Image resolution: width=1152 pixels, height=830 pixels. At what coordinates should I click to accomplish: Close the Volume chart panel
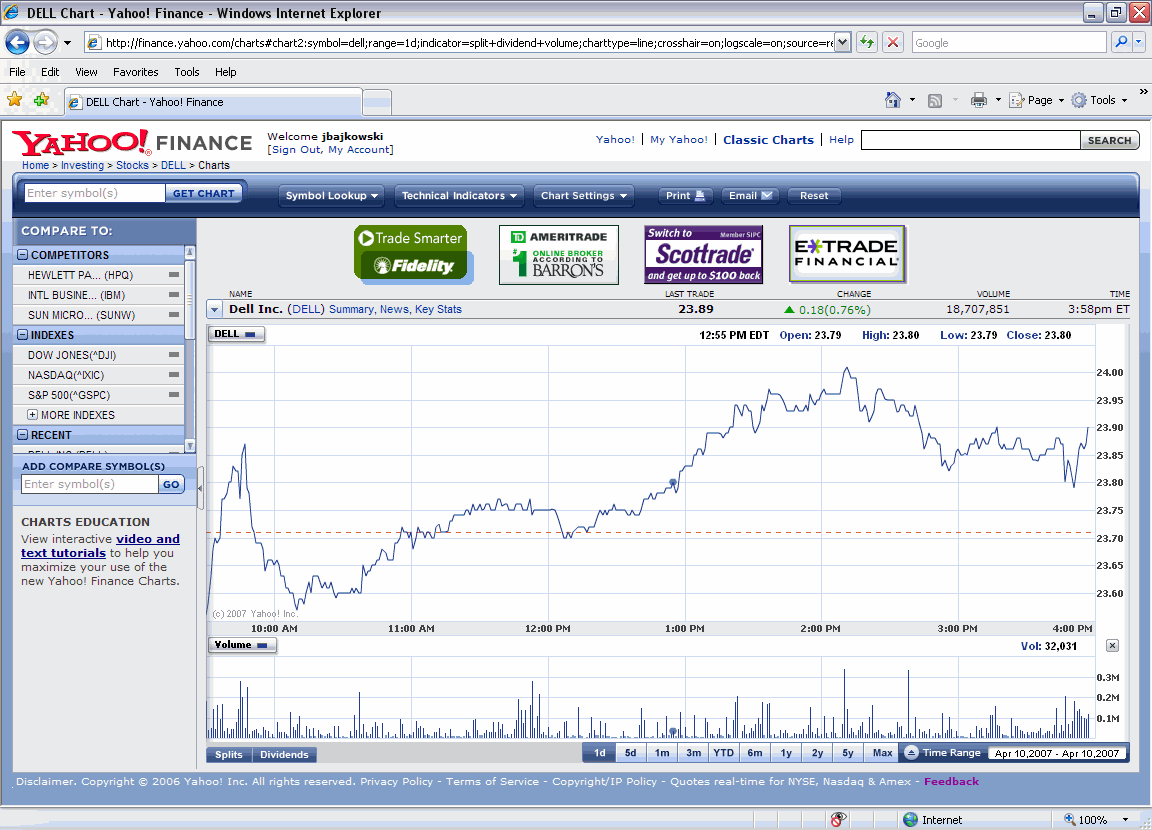(x=1112, y=646)
